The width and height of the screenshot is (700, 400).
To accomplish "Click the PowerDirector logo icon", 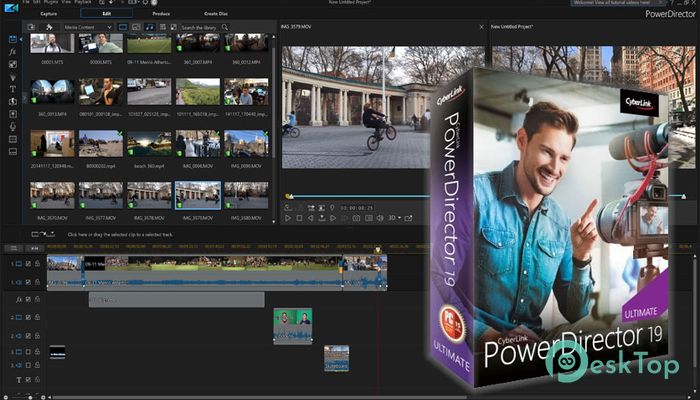I will 11,8.
